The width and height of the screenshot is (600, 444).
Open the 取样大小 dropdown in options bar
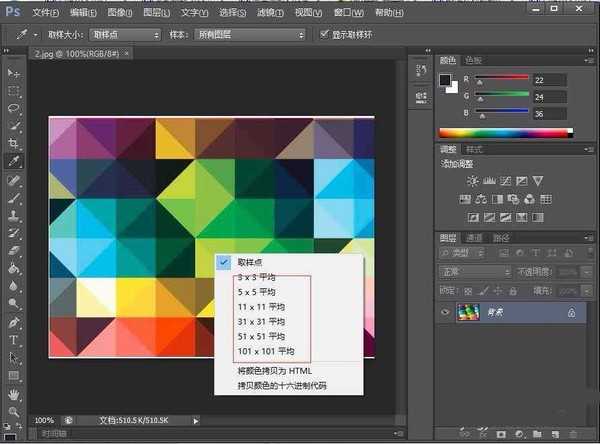(x=123, y=34)
